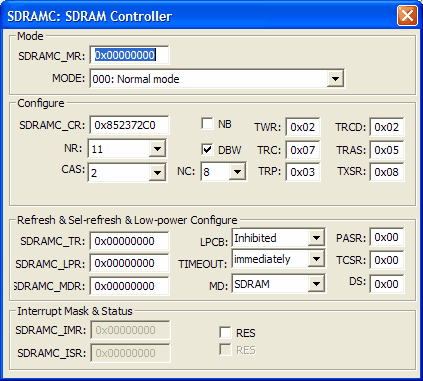The image size is (423, 381).
Task: Click the SDRAMC: SDRAM Controller title bar
Action: coord(200,16)
